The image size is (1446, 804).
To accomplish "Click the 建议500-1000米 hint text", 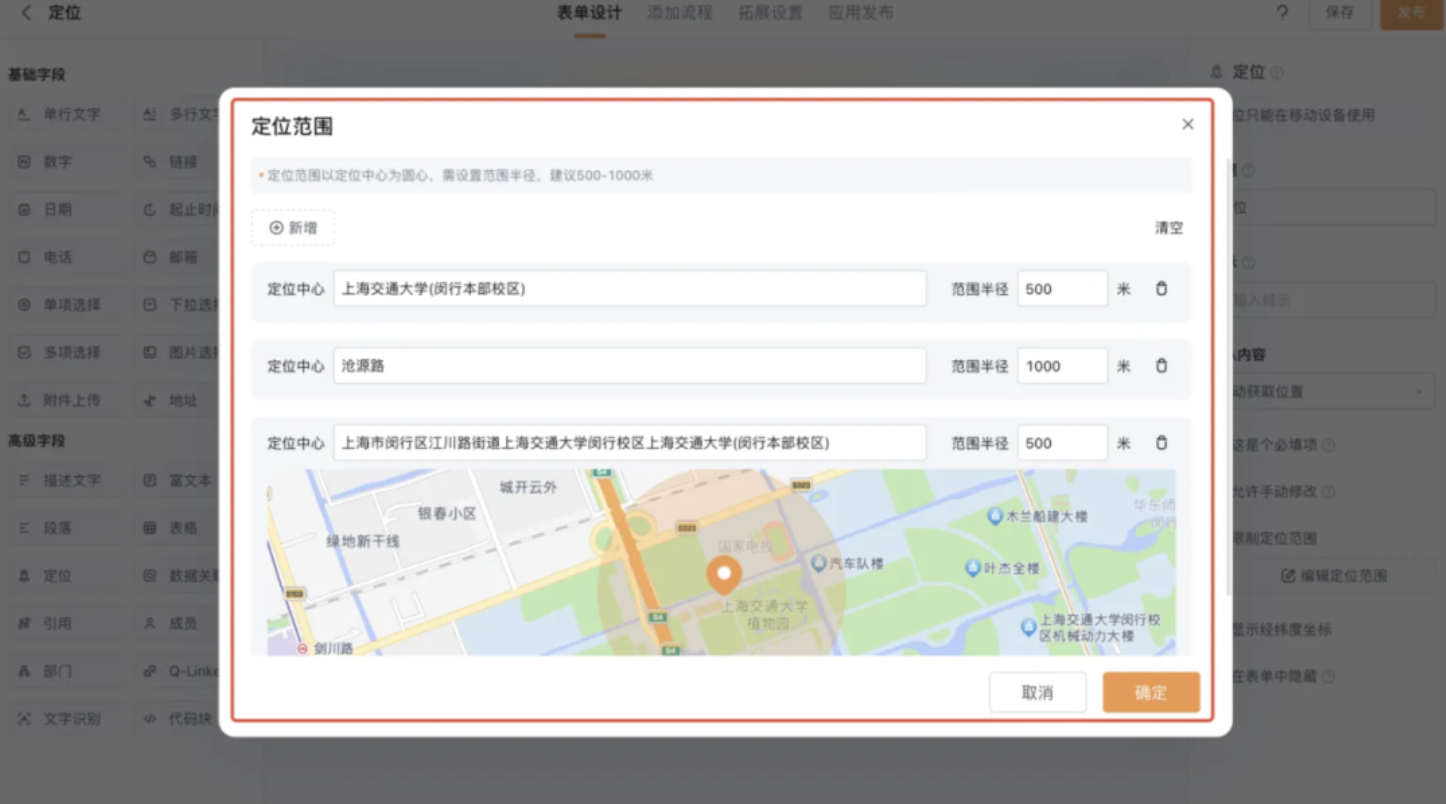I will point(601,175).
